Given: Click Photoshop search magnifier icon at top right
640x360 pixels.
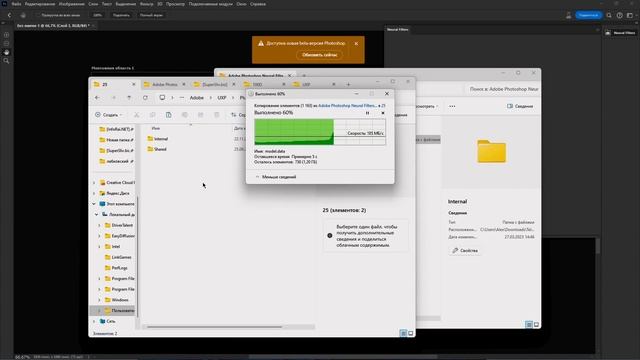Looking at the screenshot, I should (609, 15).
